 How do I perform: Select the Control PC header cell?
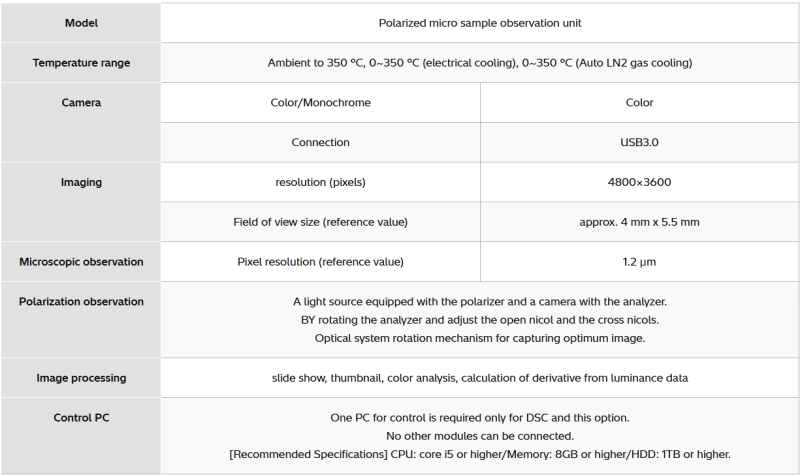(81, 418)
